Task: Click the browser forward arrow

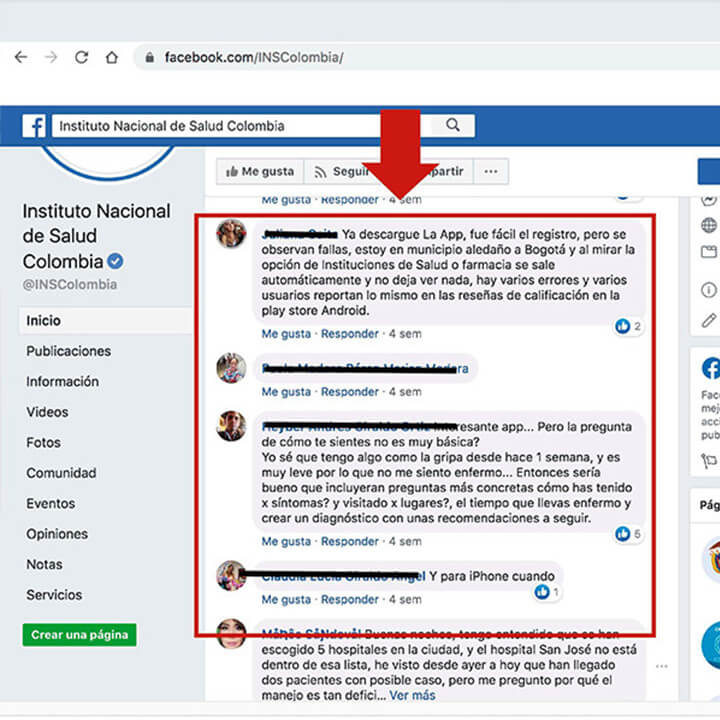Action: (x=51, y=57)
